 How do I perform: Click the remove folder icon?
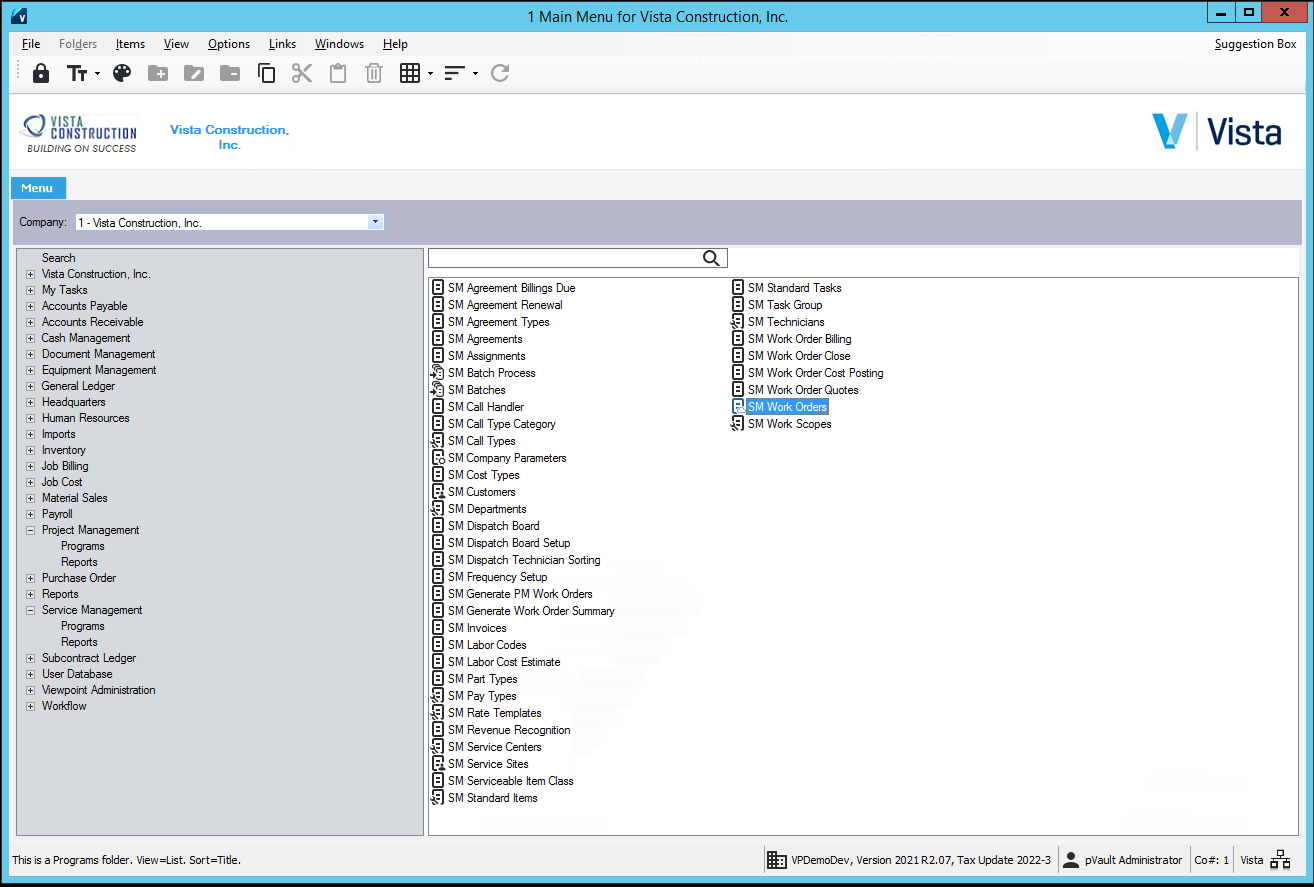click(x=230, y=73)
